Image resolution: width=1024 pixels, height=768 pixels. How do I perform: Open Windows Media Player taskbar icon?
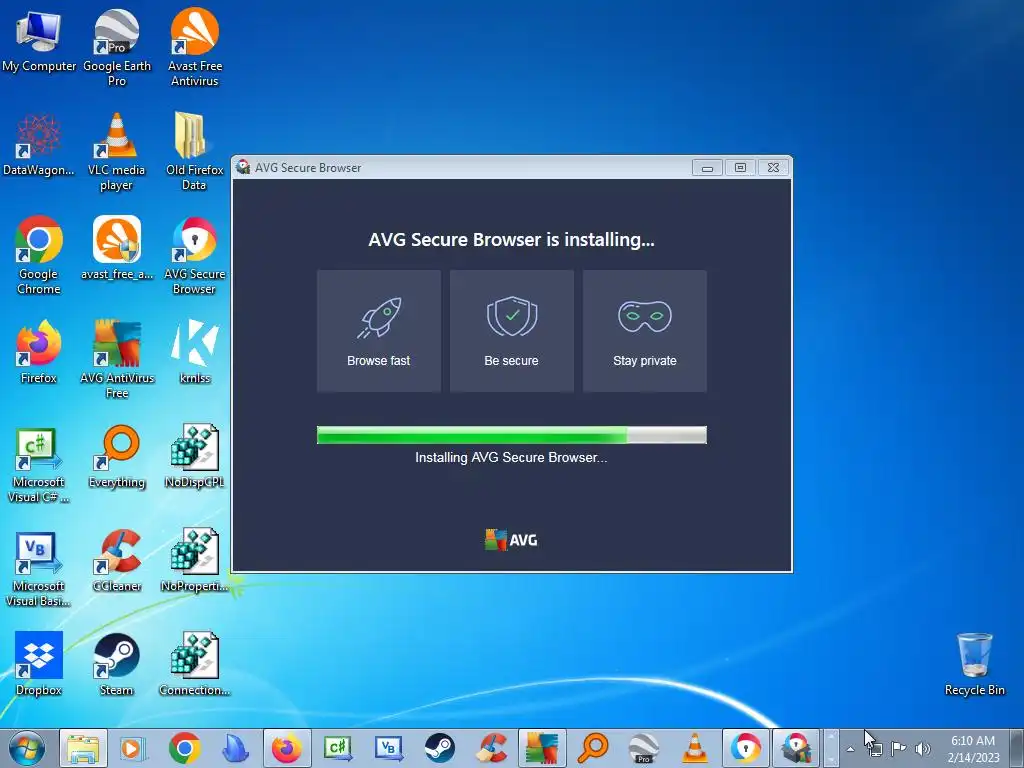[133, 748]
